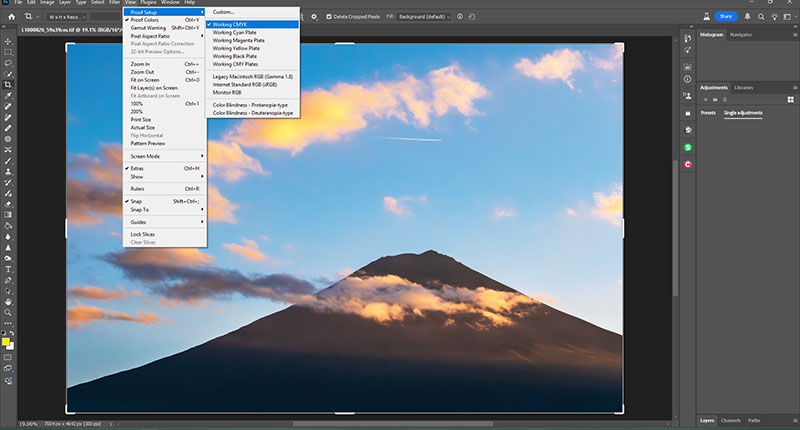Select the Crop tool in the toolbar
Image resolution: width=800 pixels, height=430 pixels.
(x=8, y=84)
